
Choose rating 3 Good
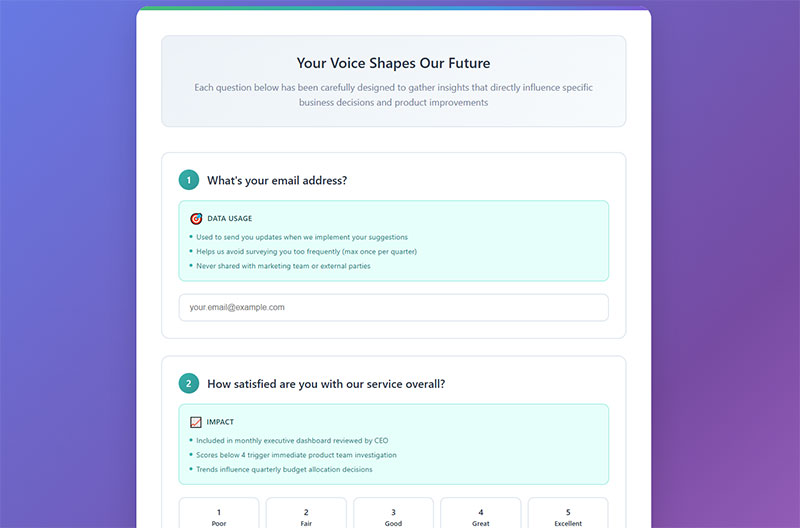pos(393,513)
